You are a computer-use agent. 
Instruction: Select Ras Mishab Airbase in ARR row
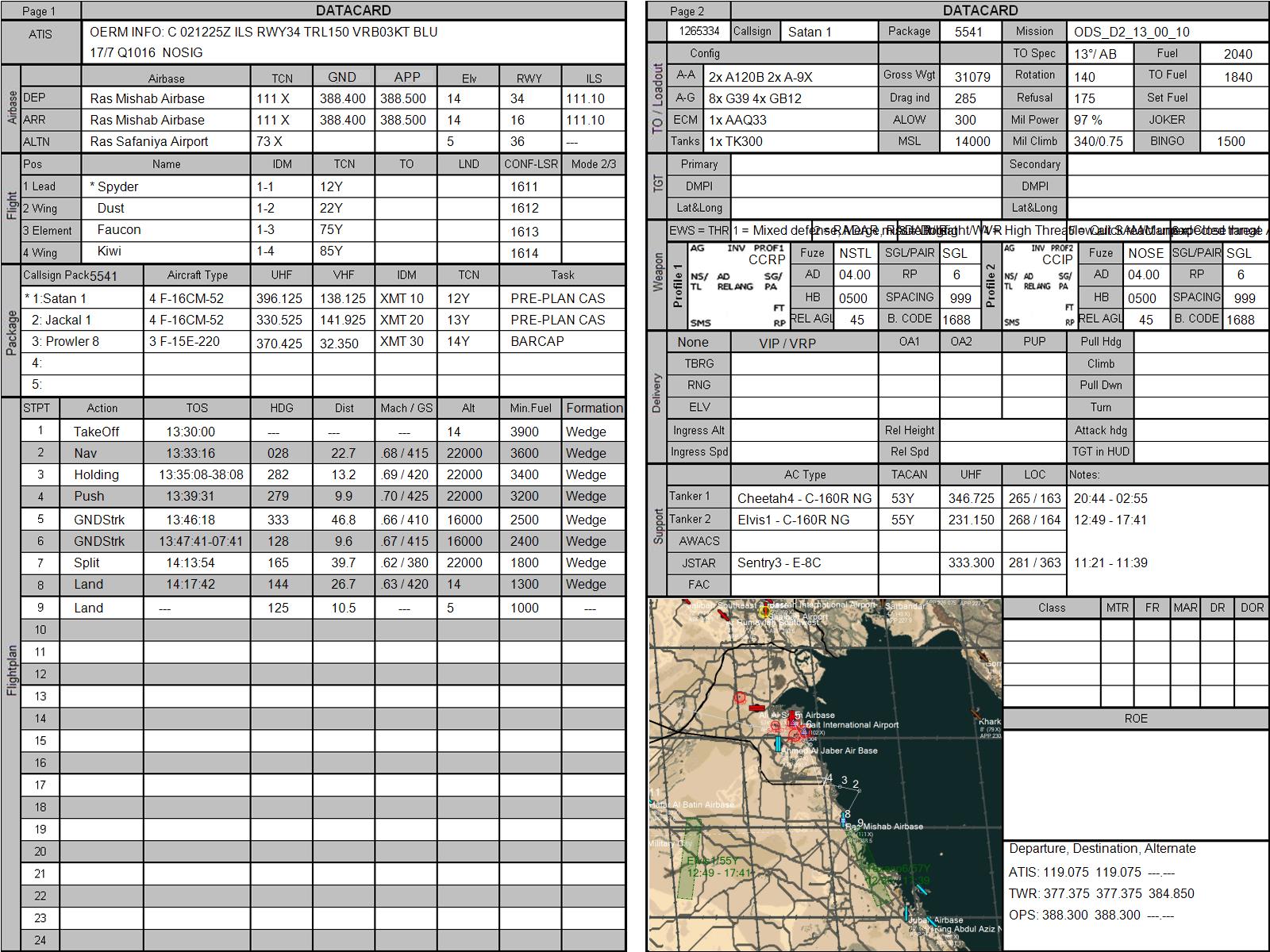coord(148,120)
